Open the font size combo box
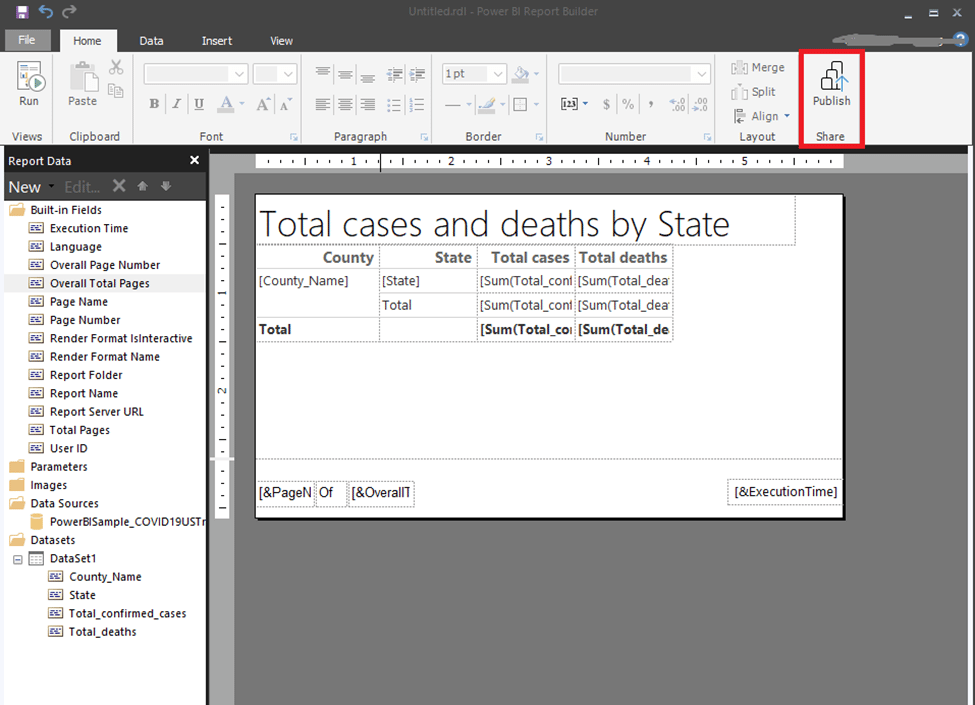The width and height of the screenshot is (975, 705). (x=274, y=74)
